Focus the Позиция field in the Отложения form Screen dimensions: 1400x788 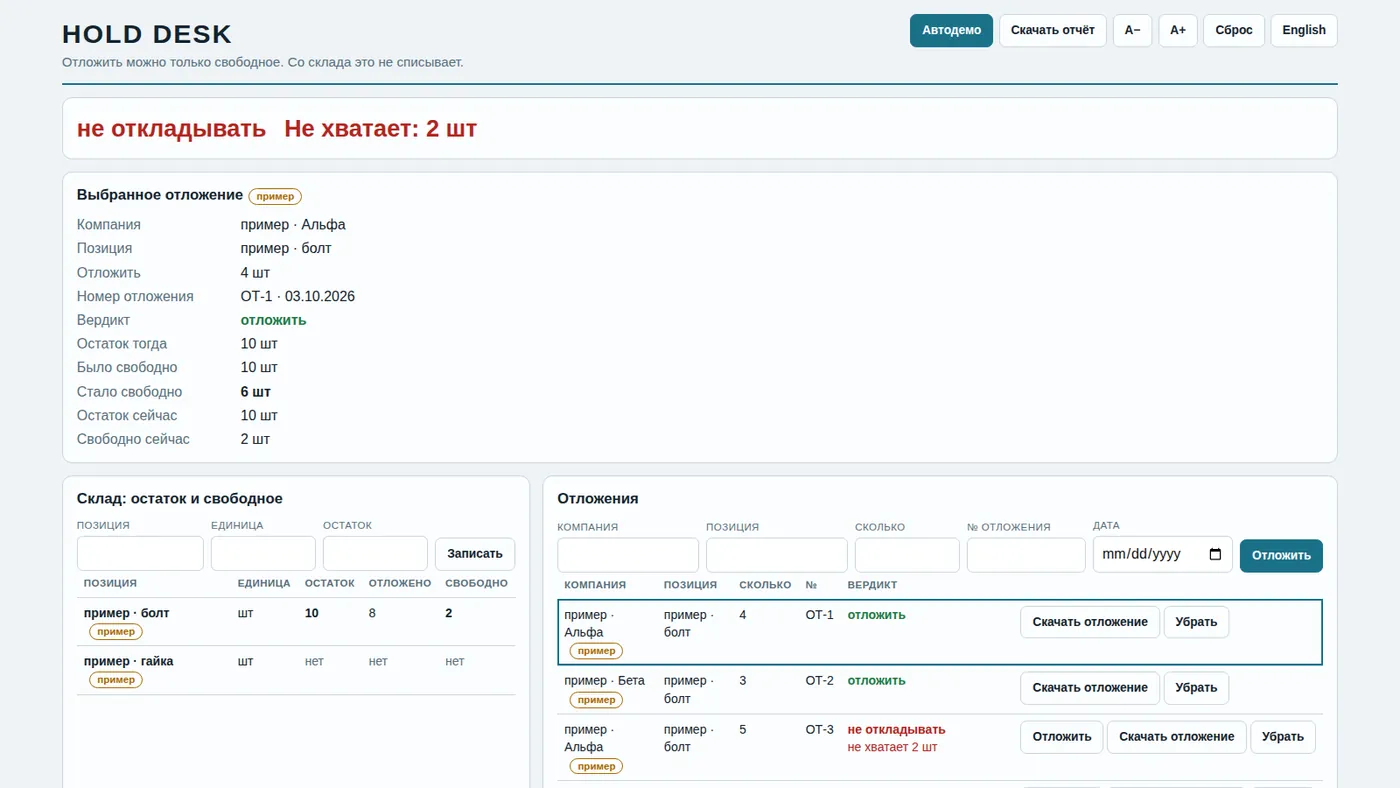coord(777,555)
